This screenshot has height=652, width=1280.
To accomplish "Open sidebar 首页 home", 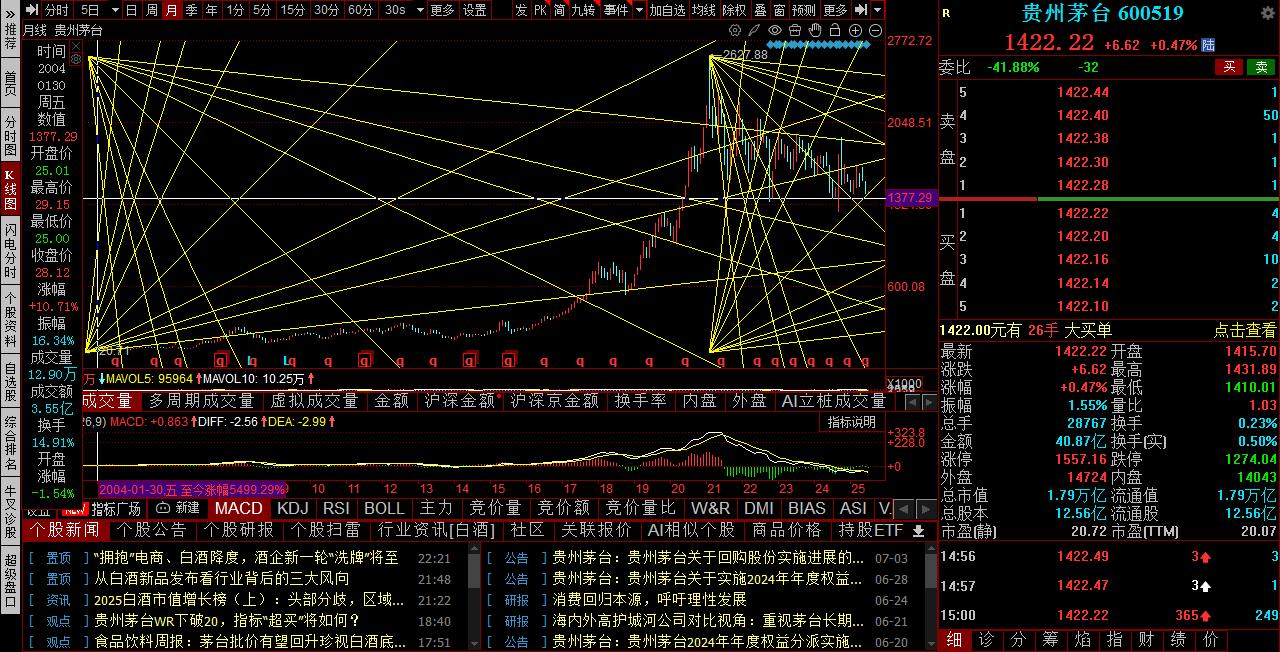I will (x=10, y=82).
